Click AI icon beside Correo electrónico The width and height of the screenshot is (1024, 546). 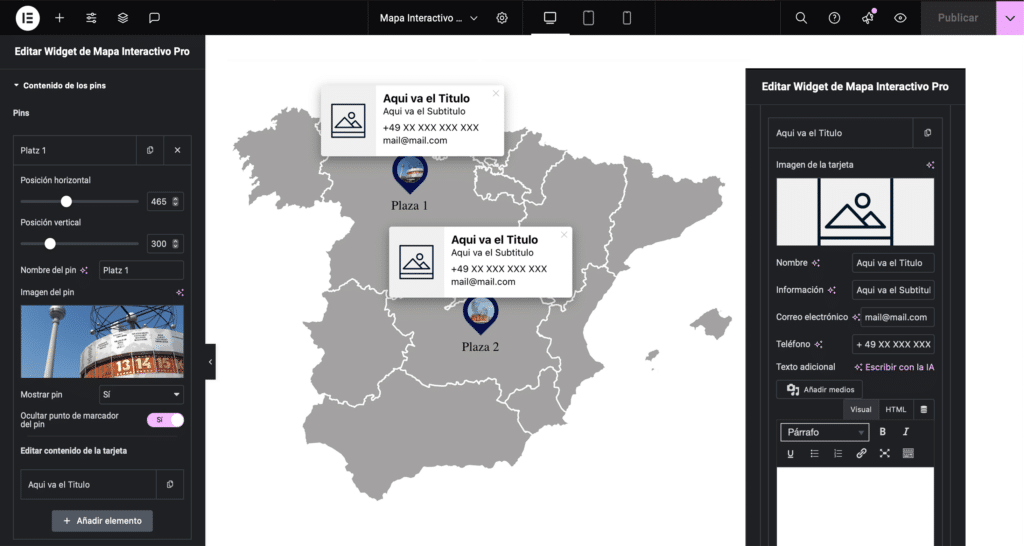pyautogui.click(x=856, y=317)
